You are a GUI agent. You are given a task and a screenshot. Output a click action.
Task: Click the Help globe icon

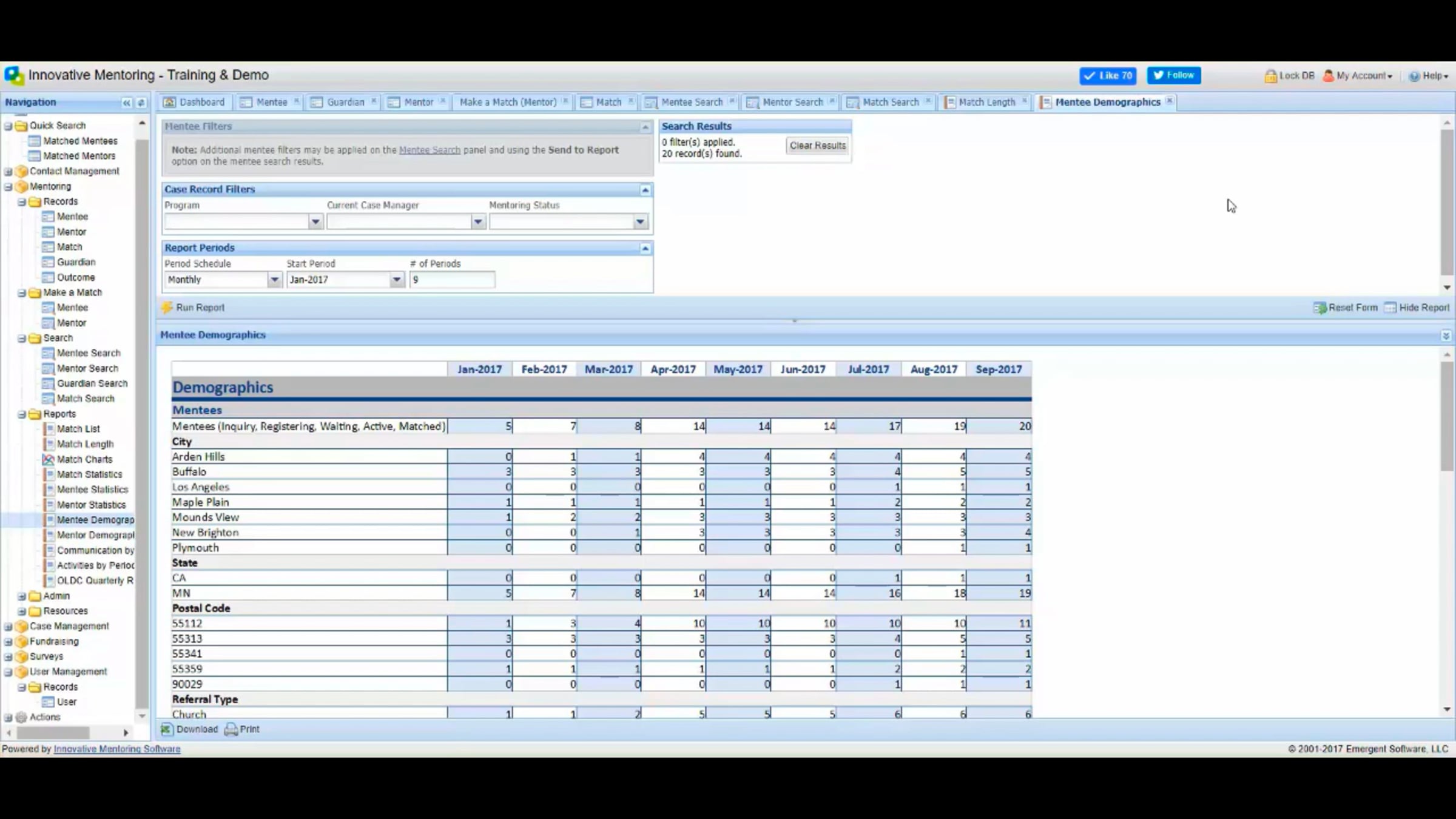point(1414,76)
